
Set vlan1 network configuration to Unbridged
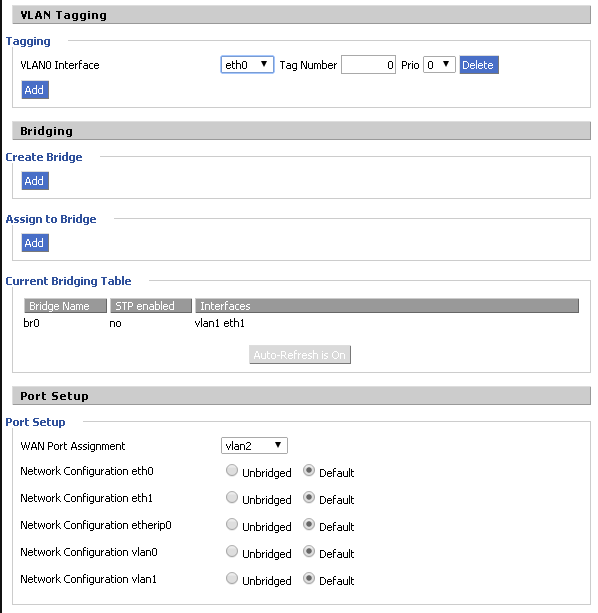point(232,578)
